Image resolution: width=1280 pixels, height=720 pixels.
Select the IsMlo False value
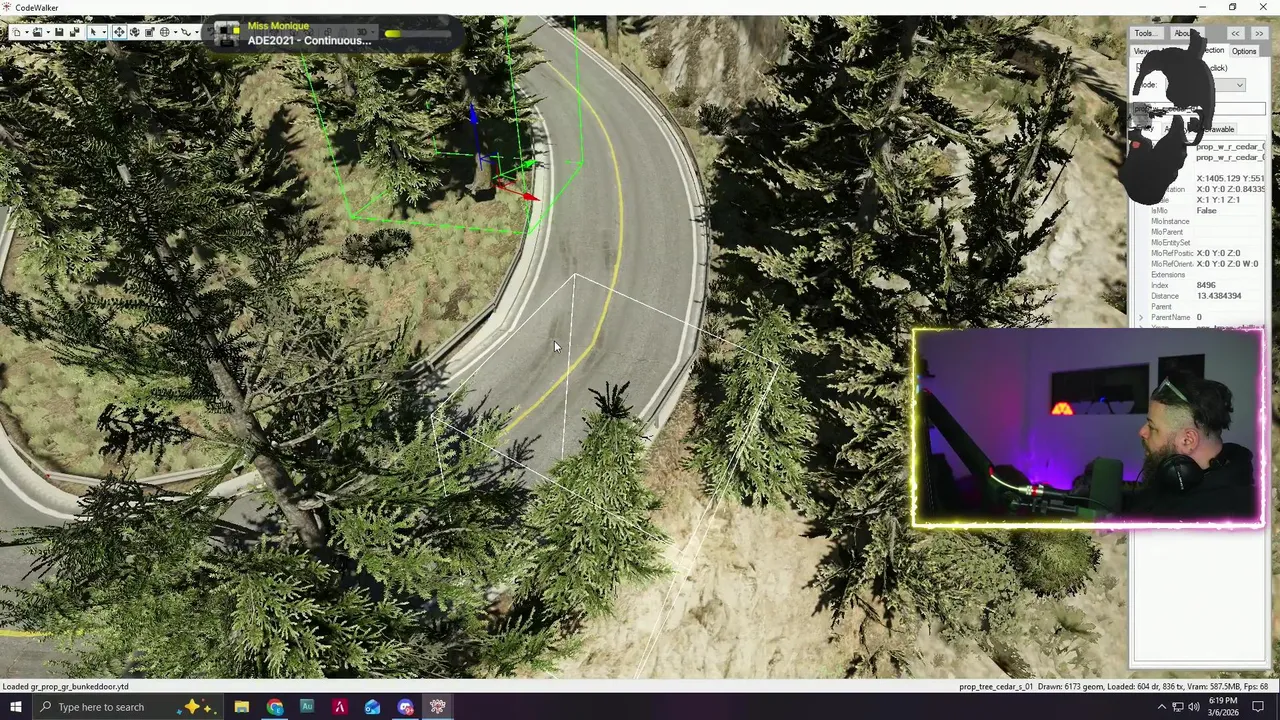coord(1206,211)
